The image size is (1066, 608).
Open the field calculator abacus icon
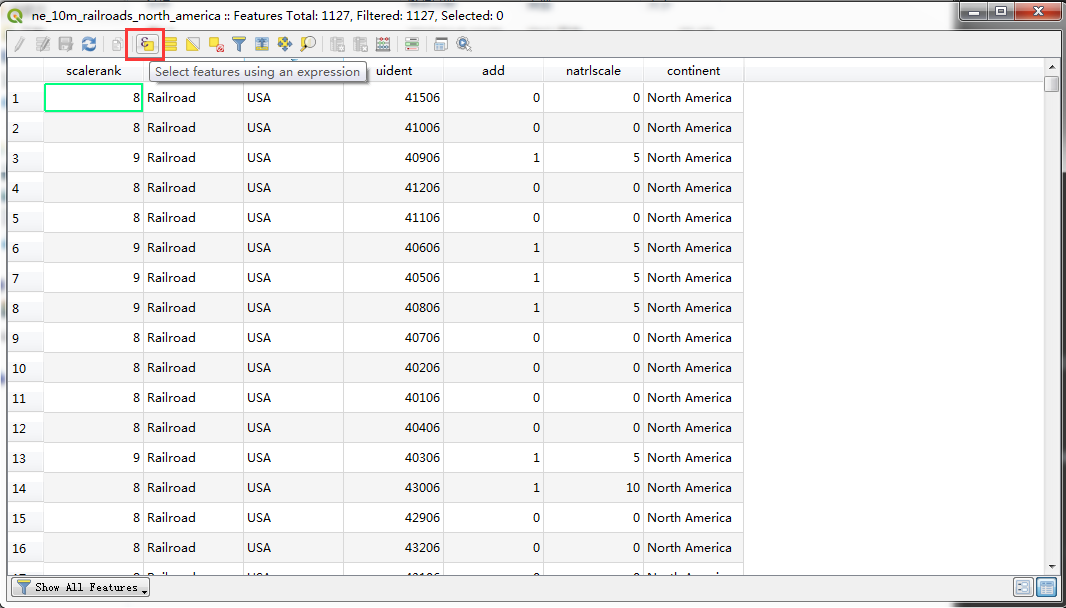tap(383, 45)
